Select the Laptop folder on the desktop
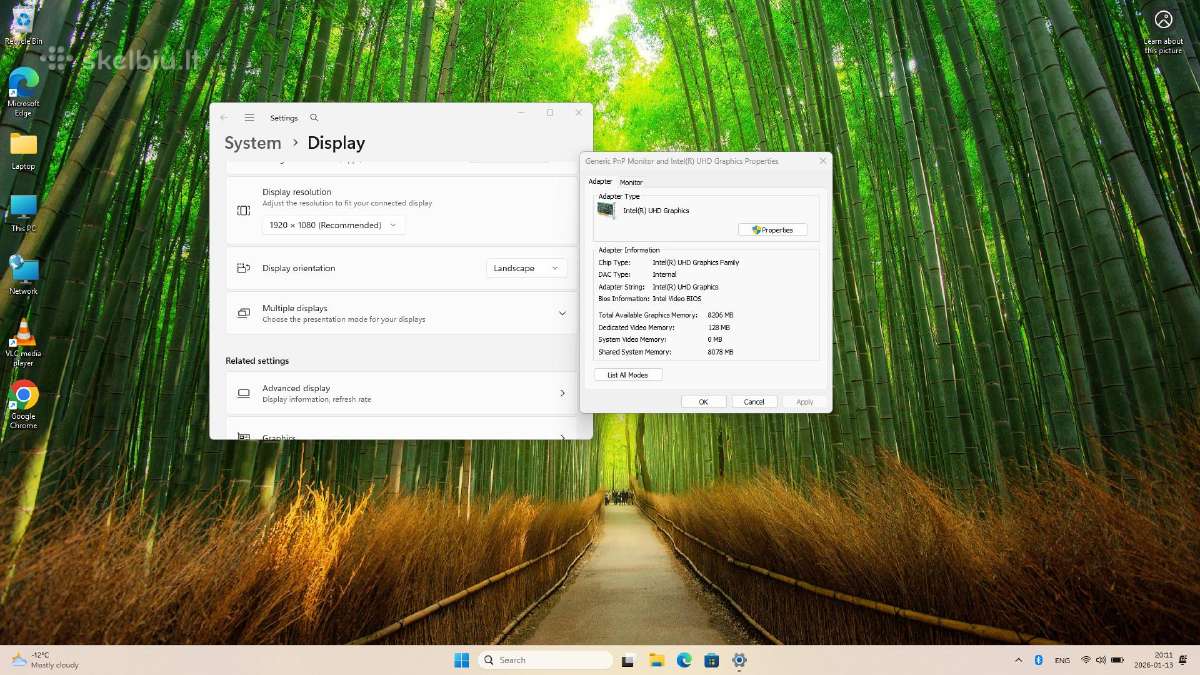The image size is (1200, 675). click(x=23, y=150)
